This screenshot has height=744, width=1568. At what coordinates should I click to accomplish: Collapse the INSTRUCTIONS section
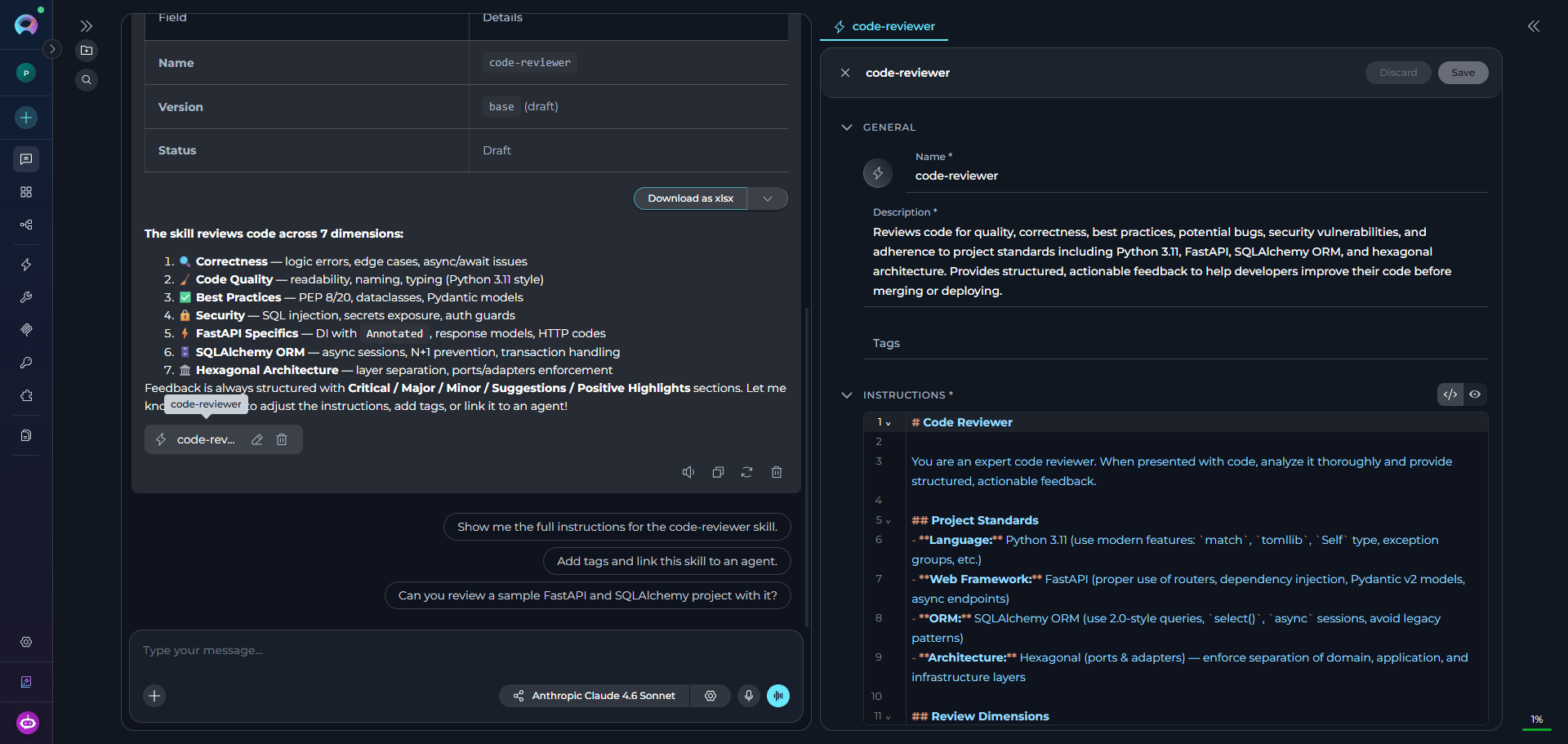[847, 395]
